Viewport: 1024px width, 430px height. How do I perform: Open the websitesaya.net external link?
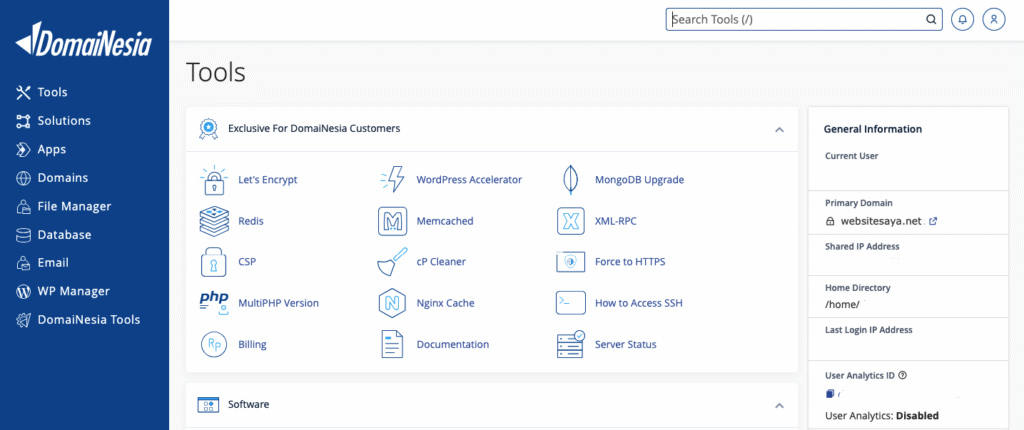pyautogui.click(x=933, y=221)
